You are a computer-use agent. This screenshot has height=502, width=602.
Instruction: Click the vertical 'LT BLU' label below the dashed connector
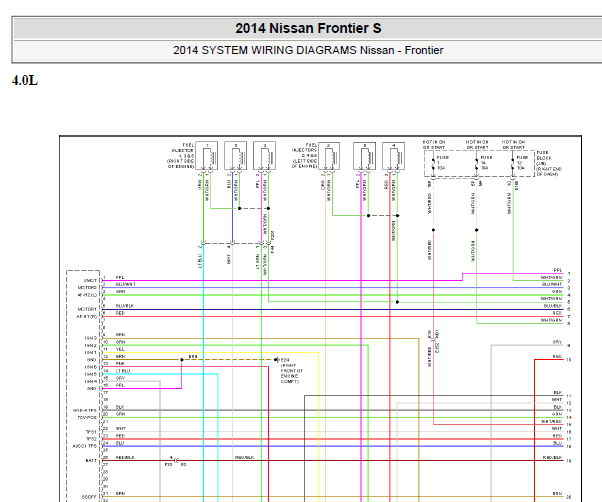coord(200,261)
